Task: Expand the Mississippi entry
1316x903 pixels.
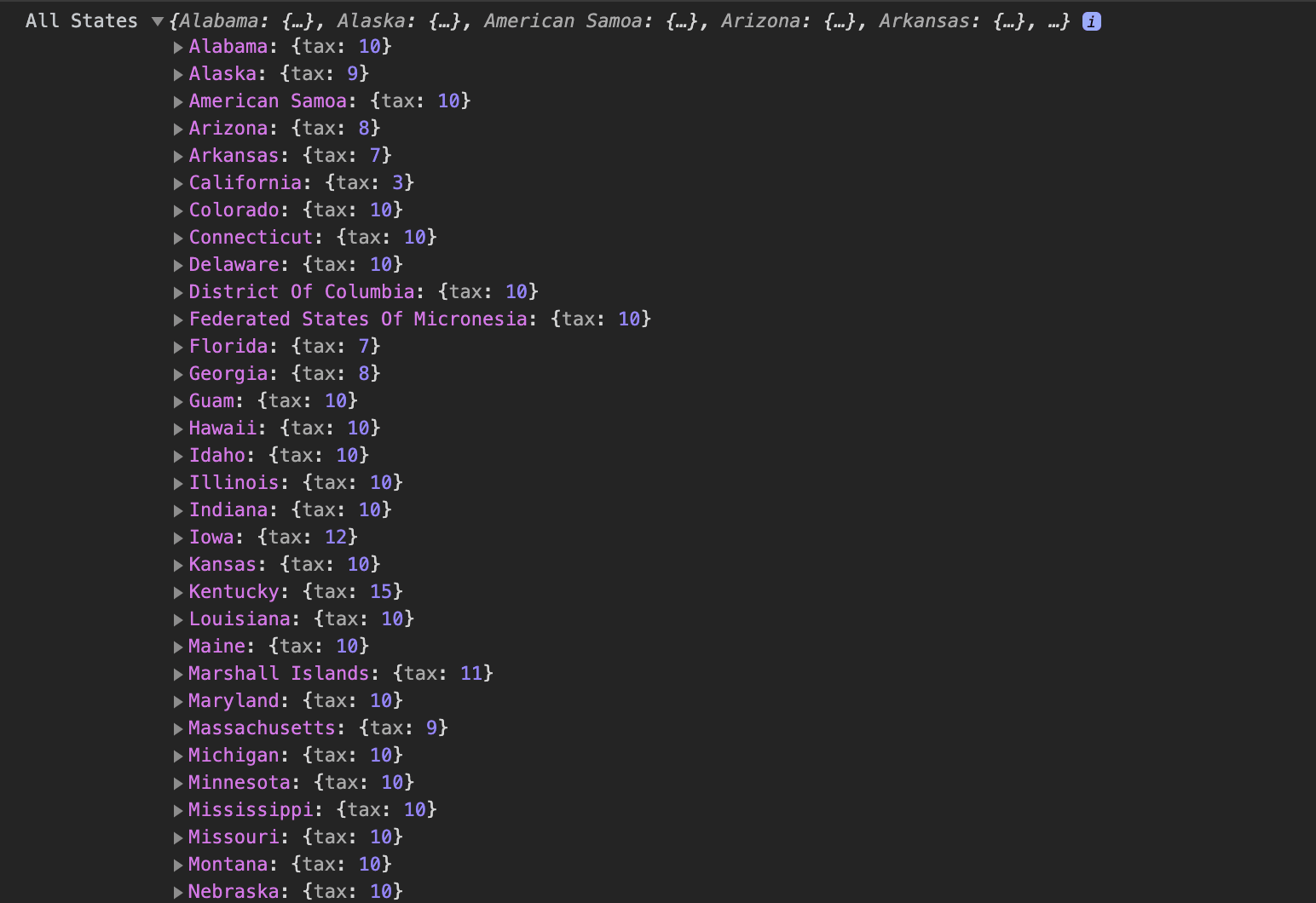Action: pos(178,811)
